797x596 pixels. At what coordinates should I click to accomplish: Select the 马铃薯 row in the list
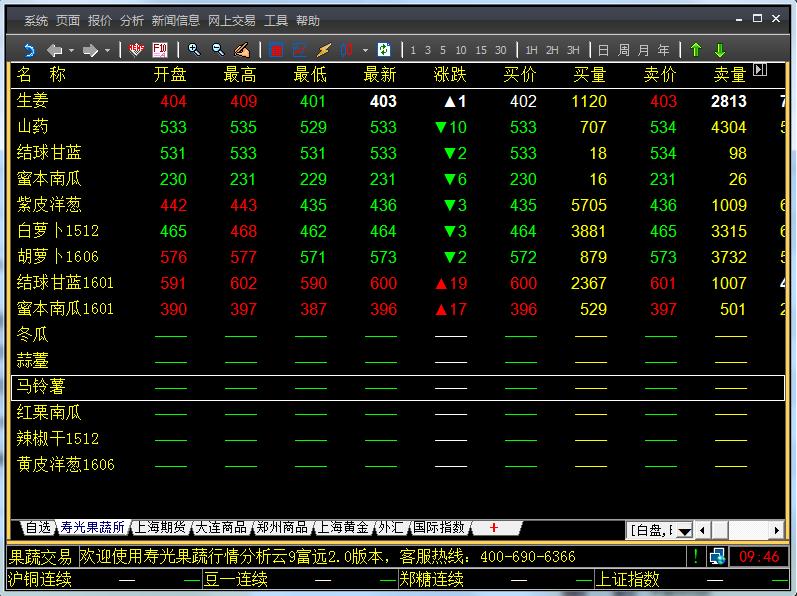pos(40,386)
